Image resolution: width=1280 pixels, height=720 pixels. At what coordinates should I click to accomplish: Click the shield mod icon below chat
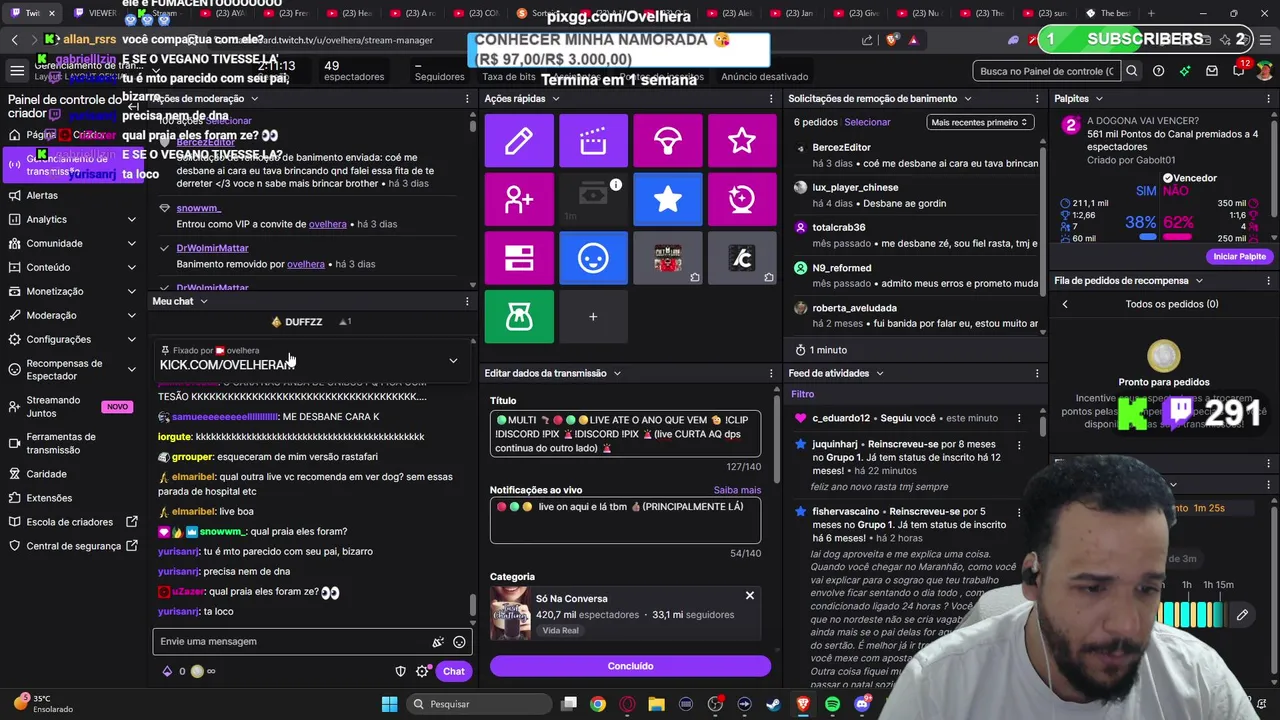pyautogui.click(x=401, y=671)
